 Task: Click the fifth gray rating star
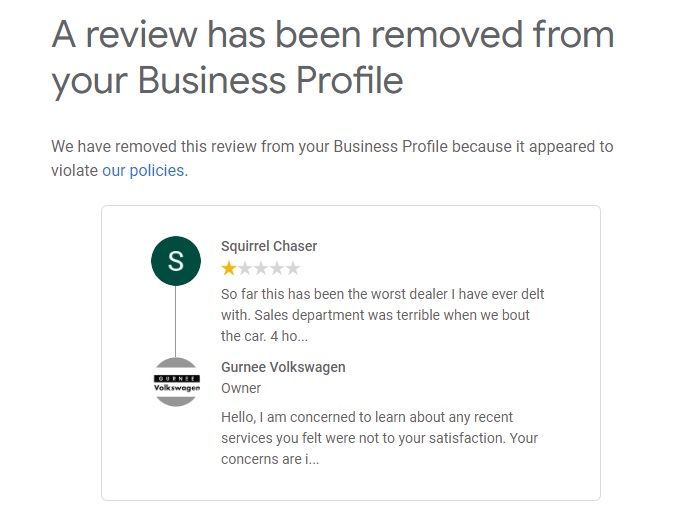(x=293, y=268)
